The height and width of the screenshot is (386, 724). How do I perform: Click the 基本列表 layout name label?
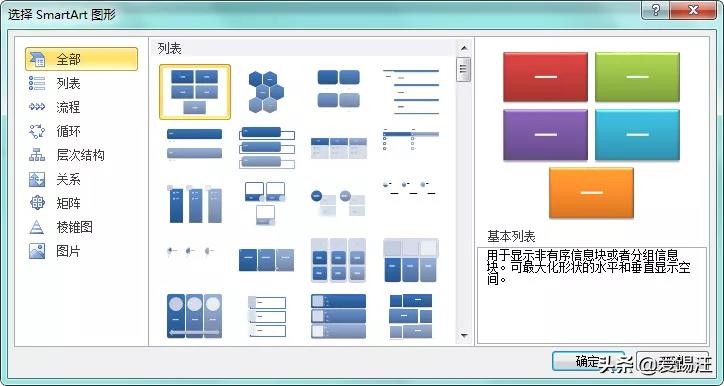pos(511,237)
